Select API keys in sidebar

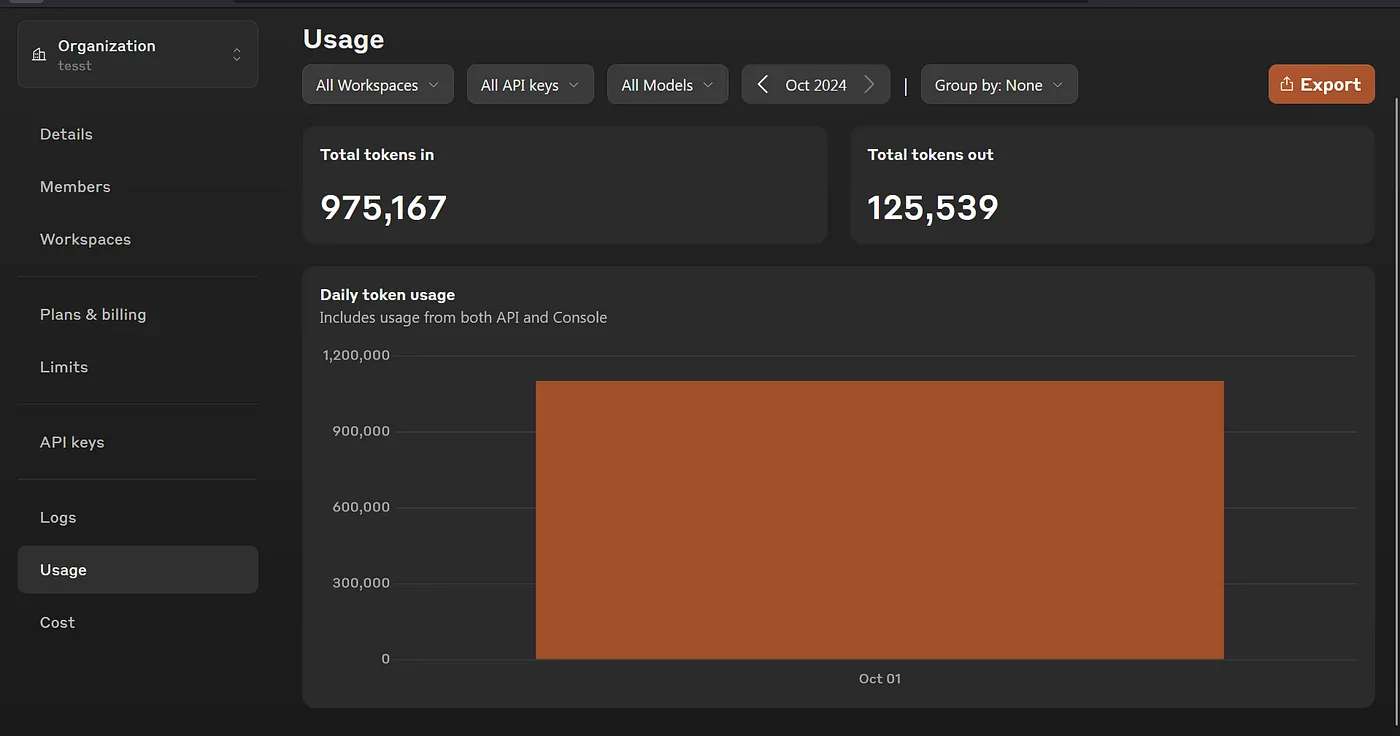point(72,442)
